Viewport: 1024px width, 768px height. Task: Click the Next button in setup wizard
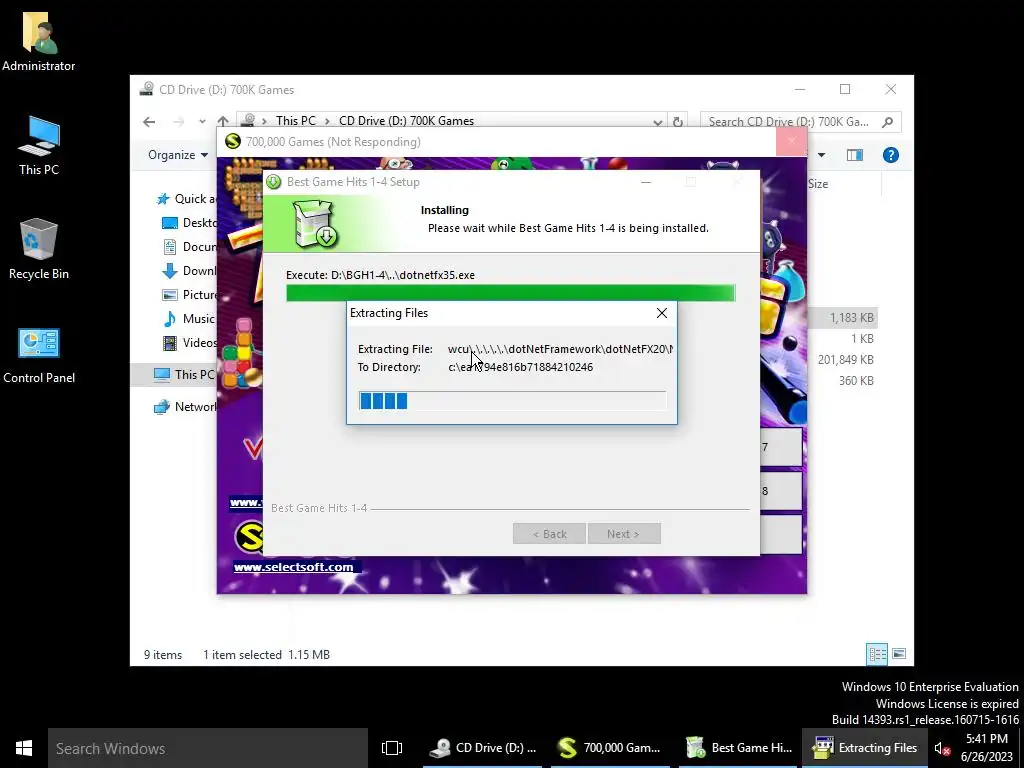point(624,534)
